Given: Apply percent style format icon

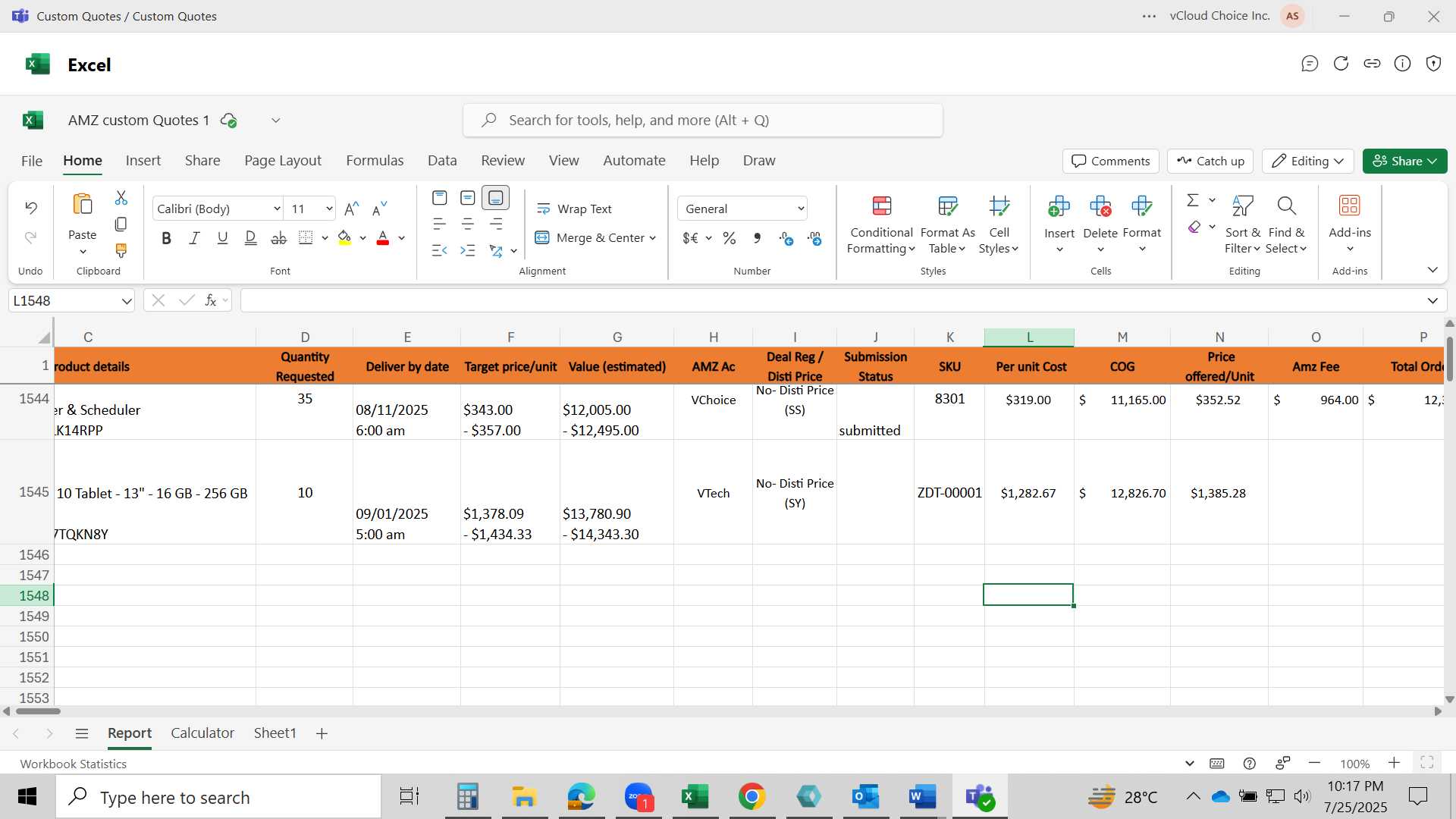Looking at the screenshot, I should pos(730,238).
